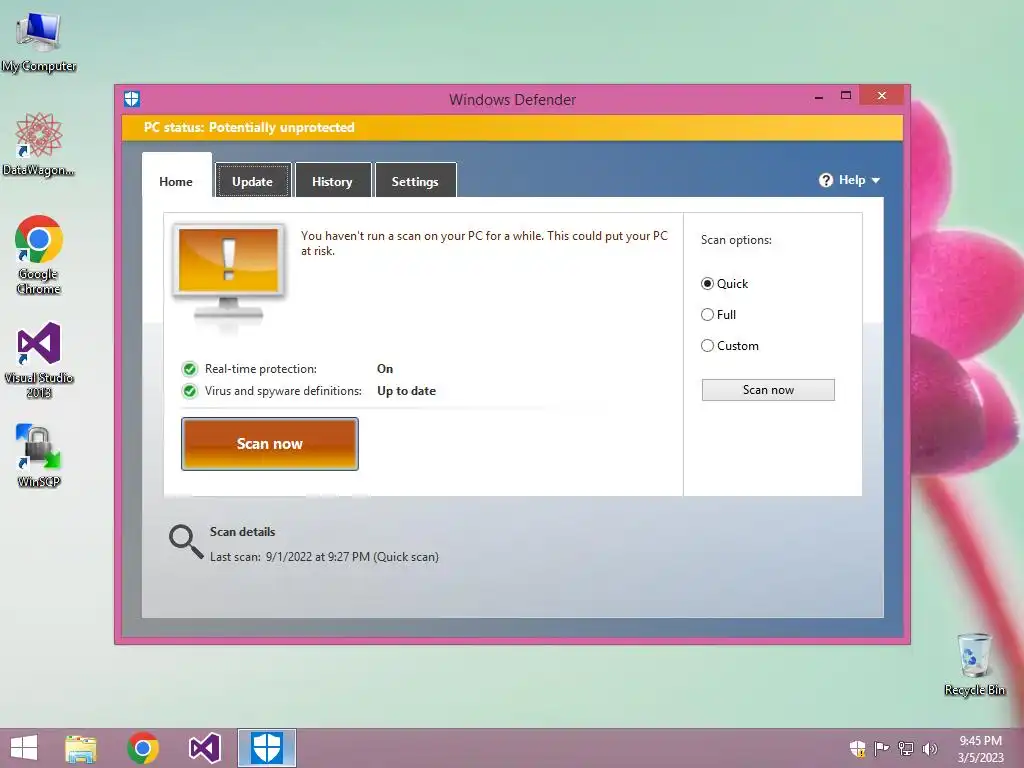The width and height of the screenshot is (1024, 768).
Task: Switch to the Home tab
Action: coord(176,182)
